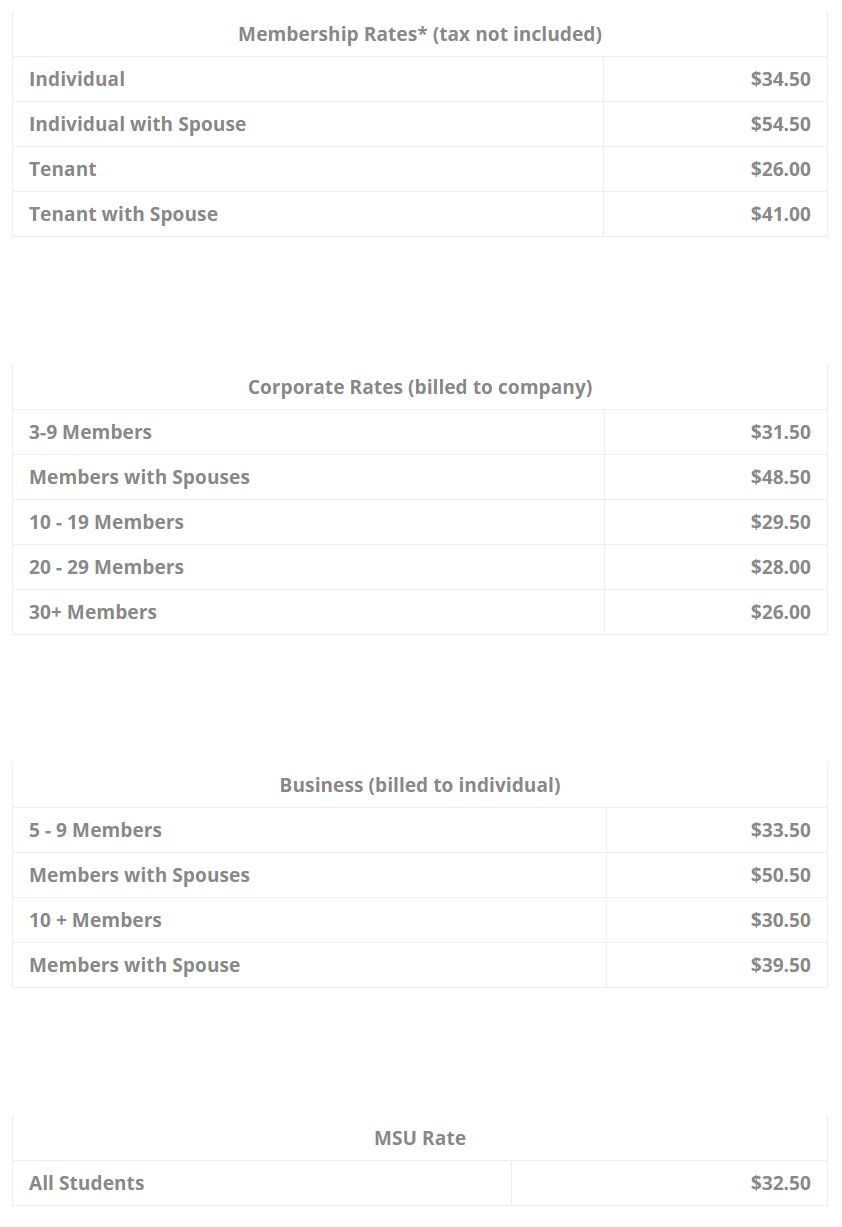This screenshot has width=842, height=1227.
Task: Click the $41.00 Tenant with Spouse price
Action: click(780, 214)
